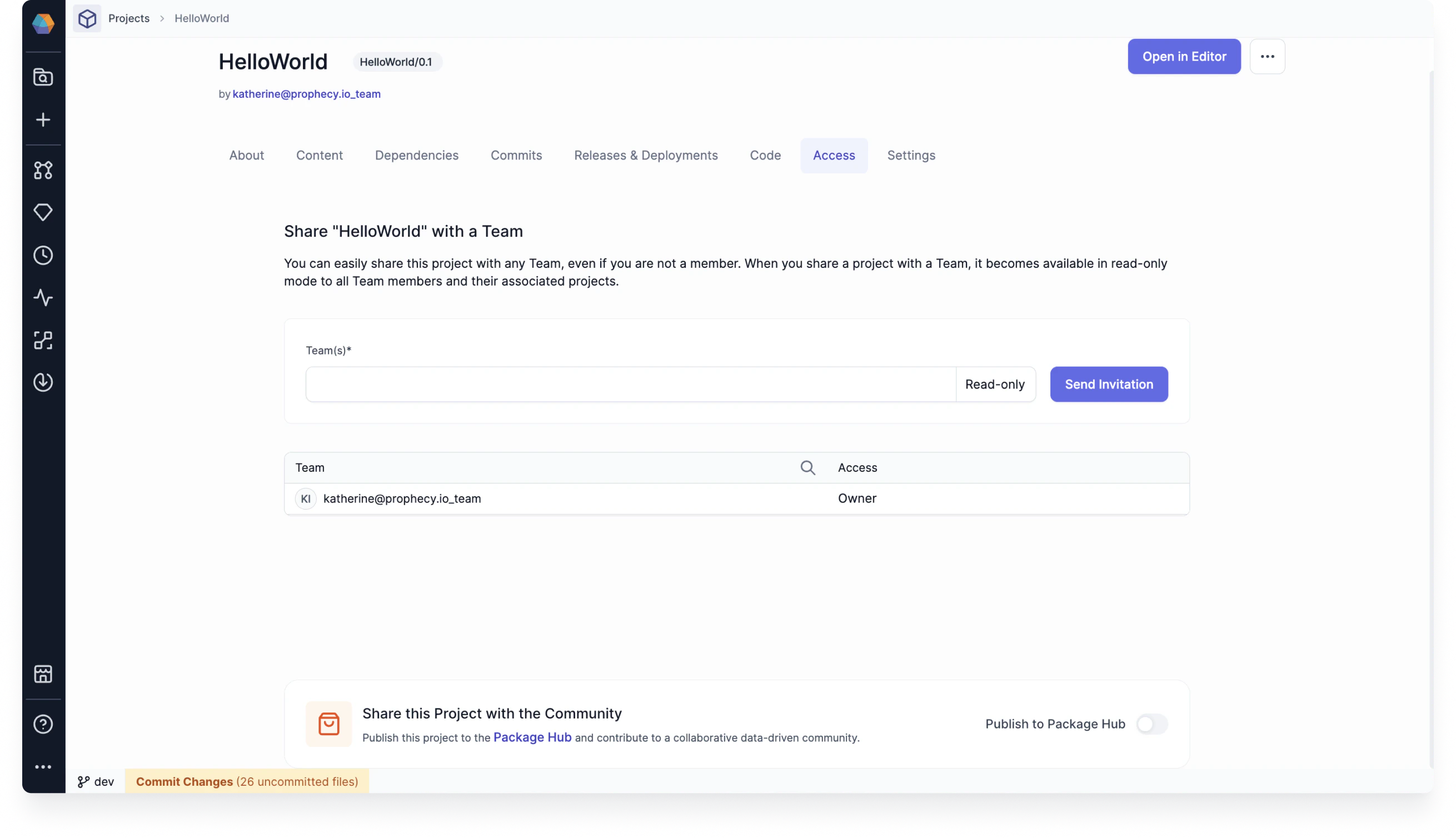Open the Package Hub link in the community section
Image resolution: width=1456 pixels, height=838 pixels.
532,737
